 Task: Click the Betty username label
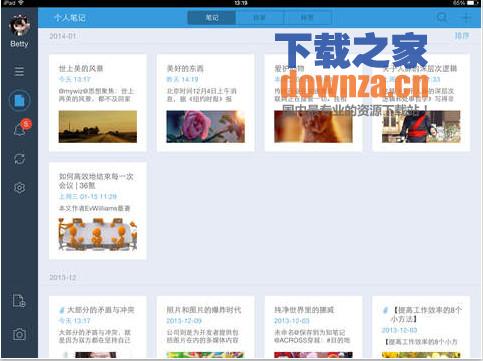point(19,44)
